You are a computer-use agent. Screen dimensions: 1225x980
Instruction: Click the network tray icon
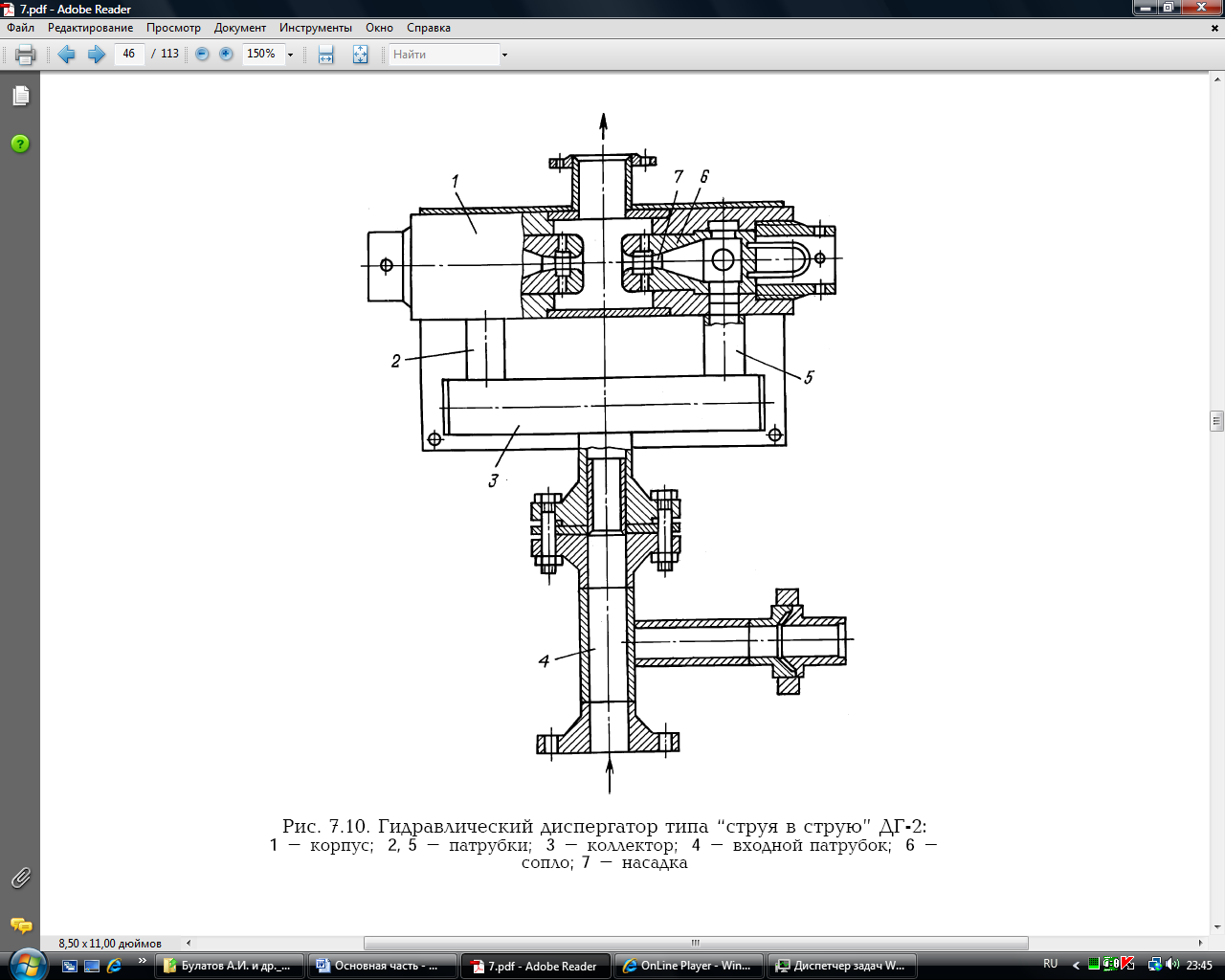click(1155, 965)
